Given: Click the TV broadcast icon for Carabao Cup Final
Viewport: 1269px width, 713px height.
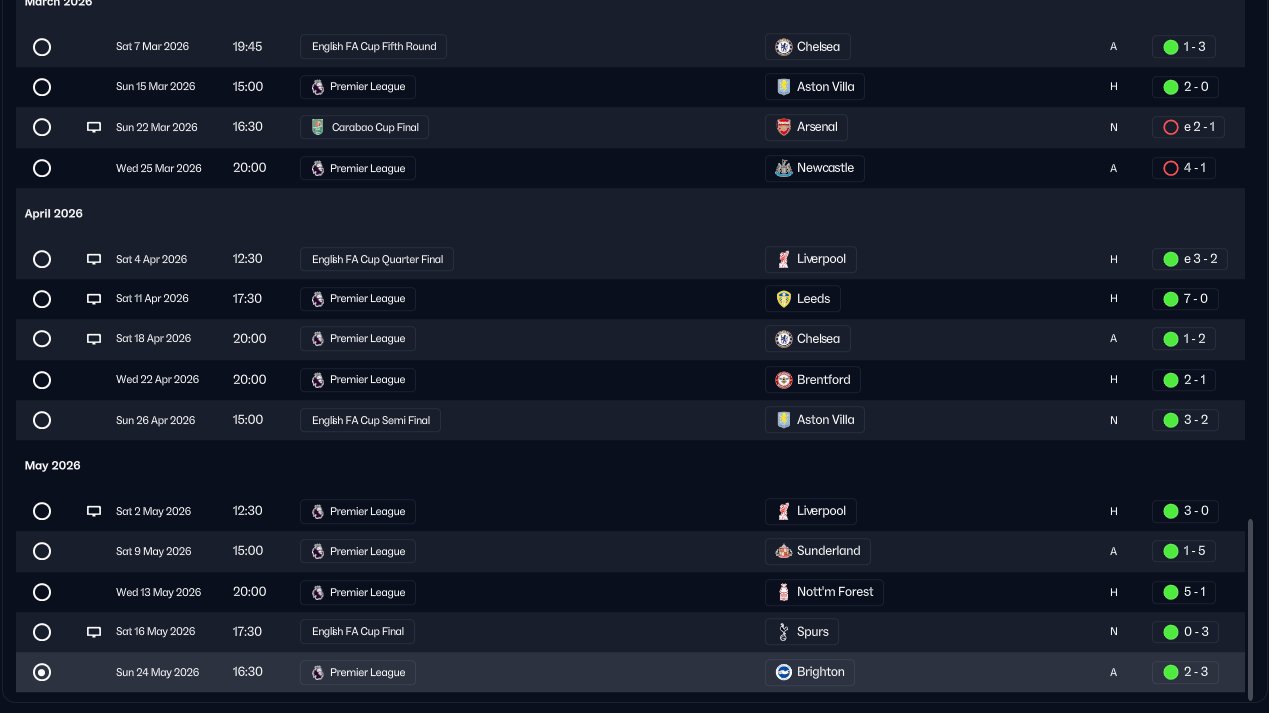Looking at the screenshot, I should 94,127.
